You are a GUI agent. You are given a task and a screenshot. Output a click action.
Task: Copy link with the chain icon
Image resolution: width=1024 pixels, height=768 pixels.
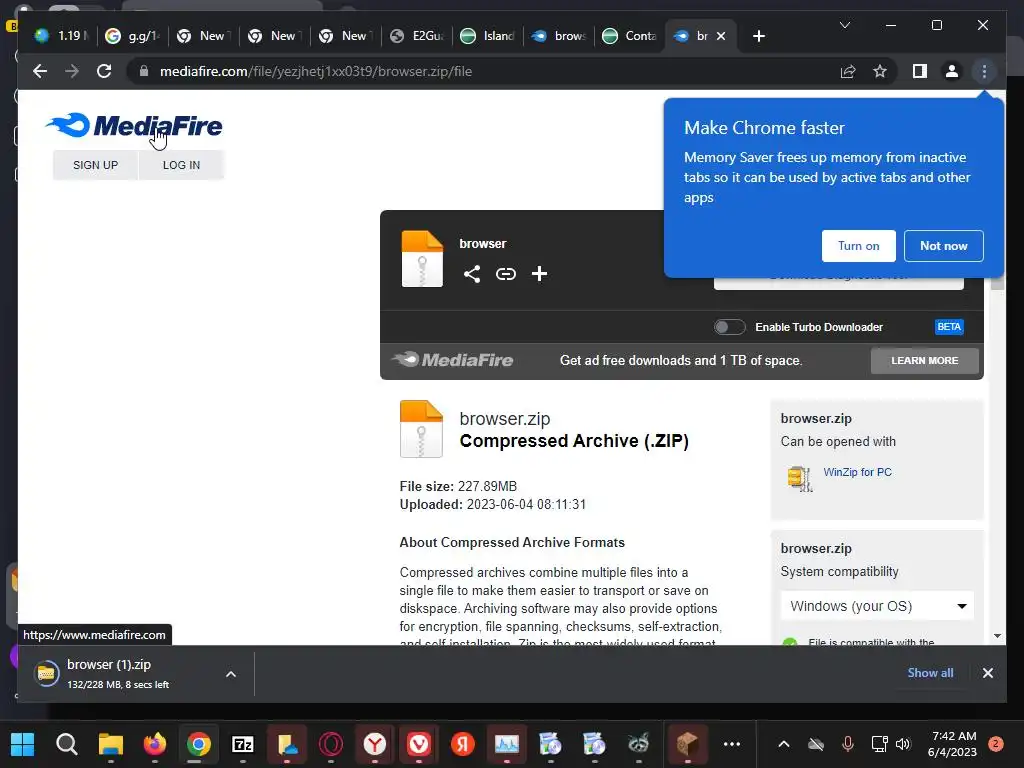coord(505,274)
